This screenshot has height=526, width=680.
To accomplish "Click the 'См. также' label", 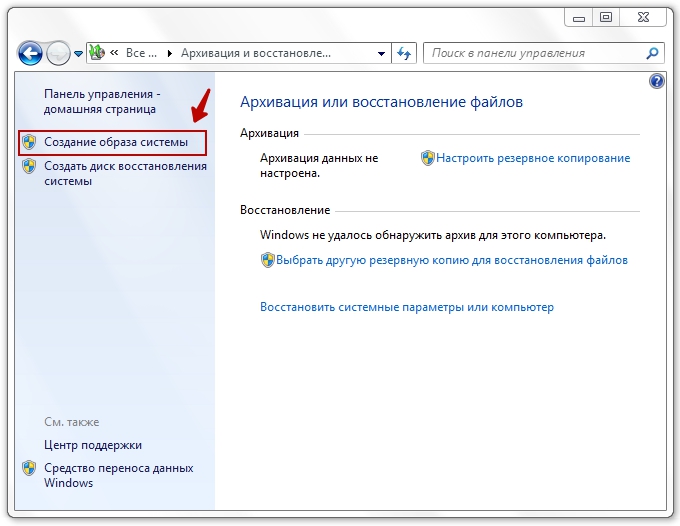I will (72, 422).
